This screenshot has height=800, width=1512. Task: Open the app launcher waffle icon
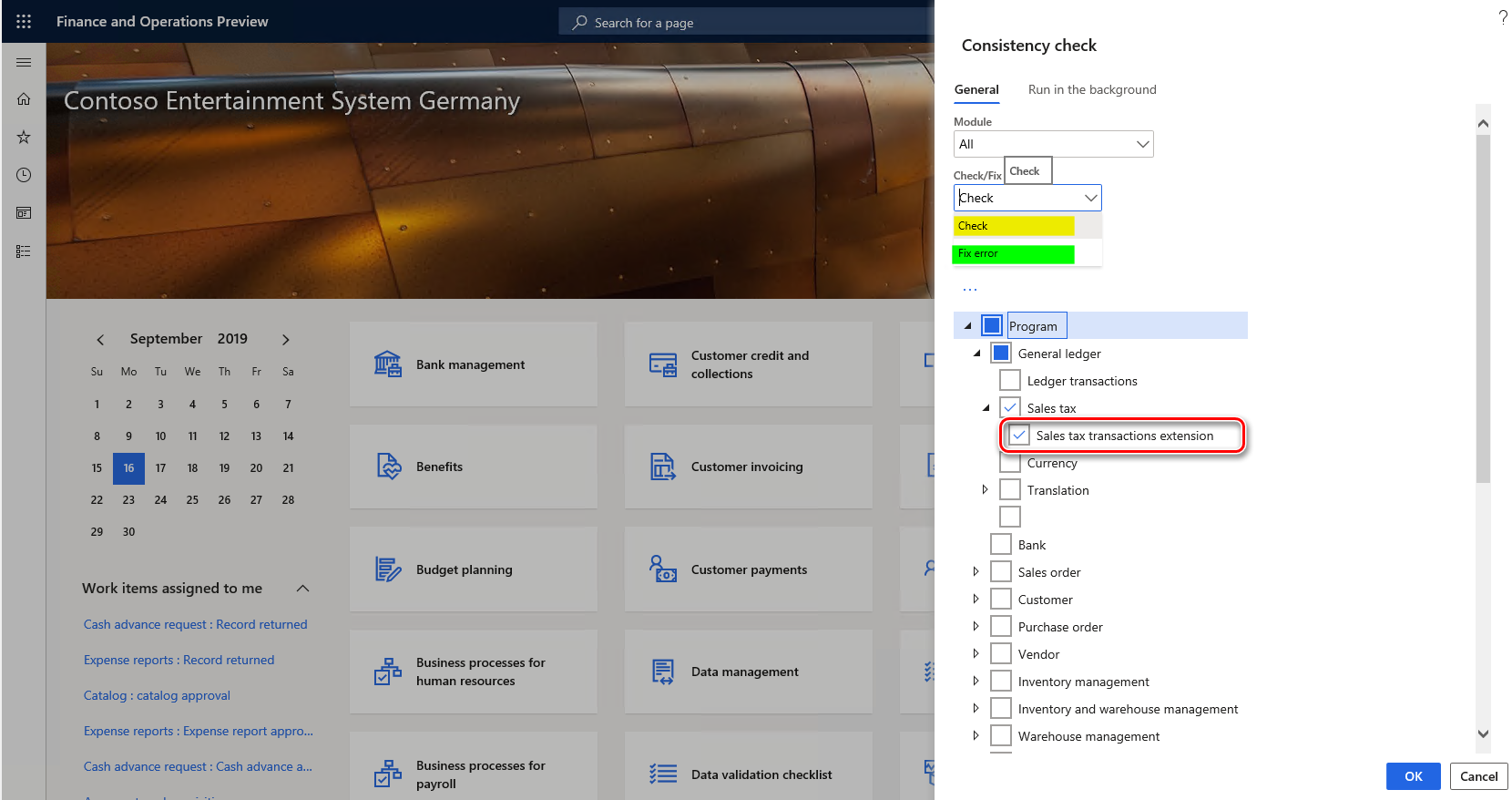click(24, 21)
